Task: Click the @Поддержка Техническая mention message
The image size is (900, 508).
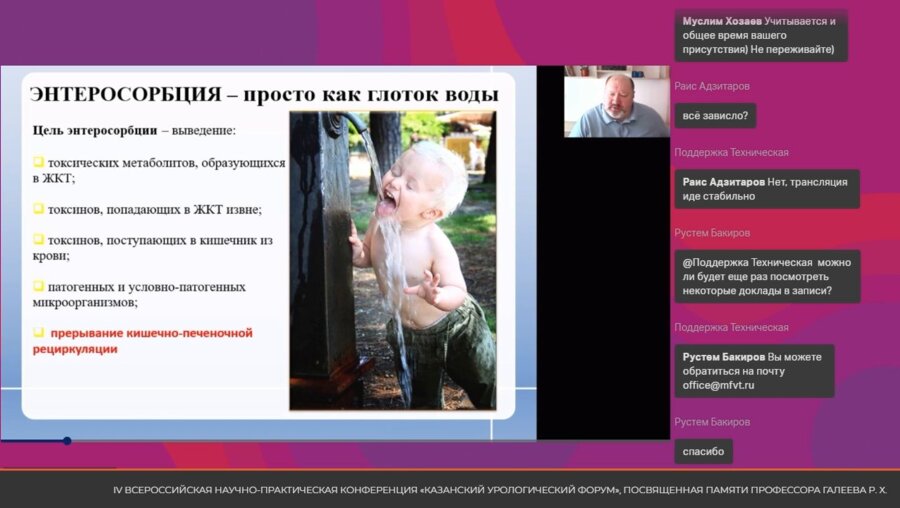Action: click(766, 277)
